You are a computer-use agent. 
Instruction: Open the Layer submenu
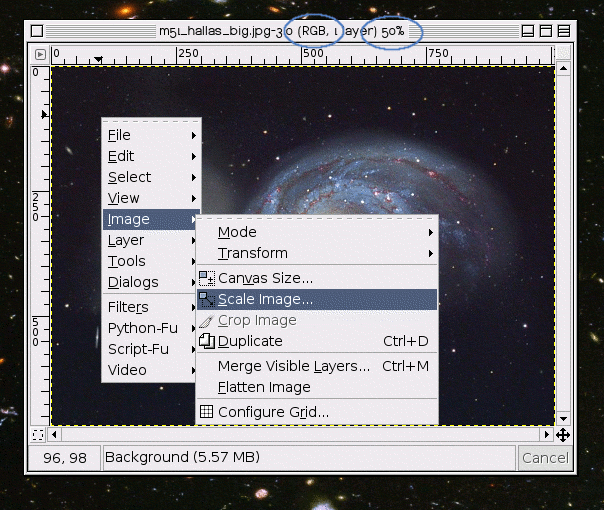126,240
